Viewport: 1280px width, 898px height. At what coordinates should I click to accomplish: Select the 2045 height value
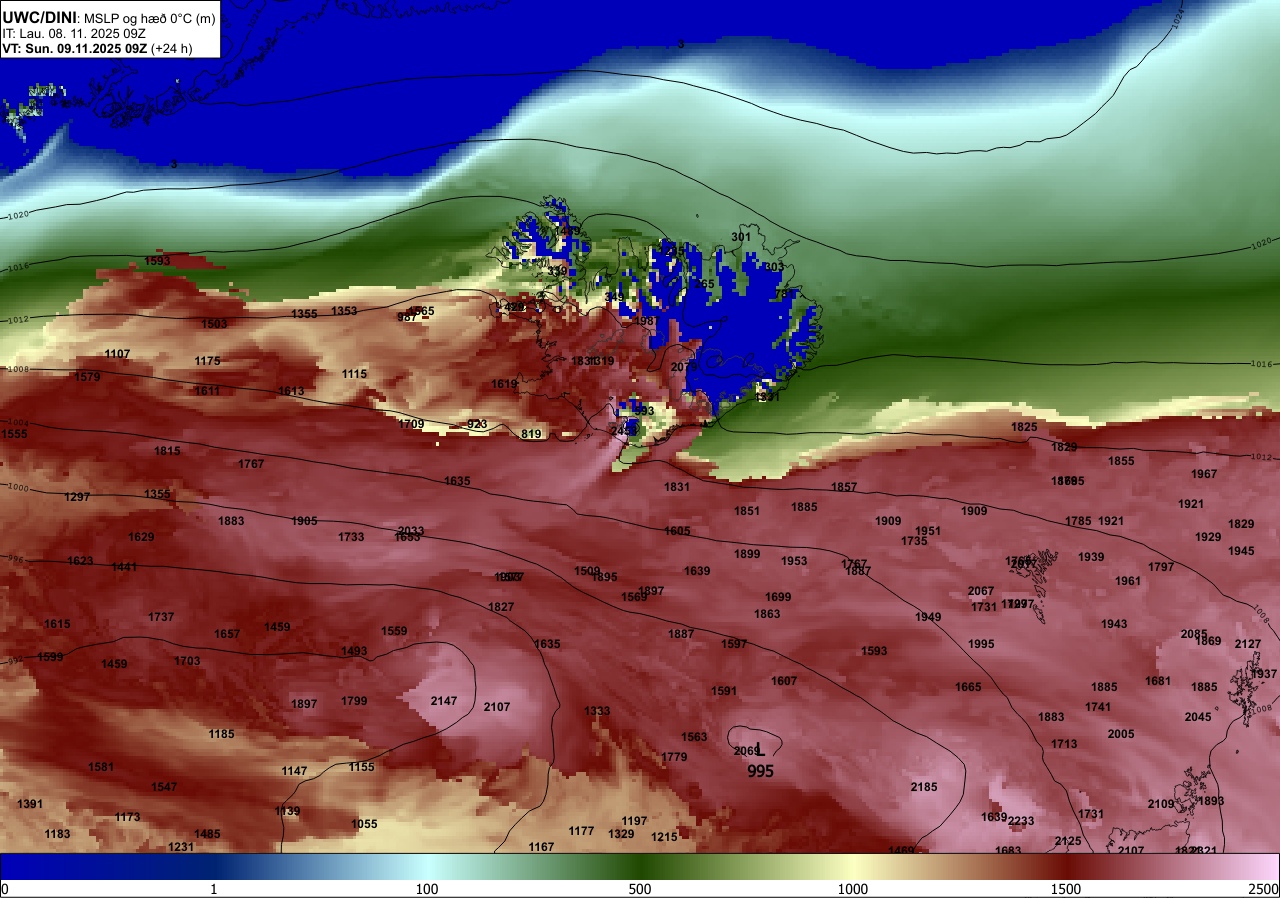(x=1197, y=717)
